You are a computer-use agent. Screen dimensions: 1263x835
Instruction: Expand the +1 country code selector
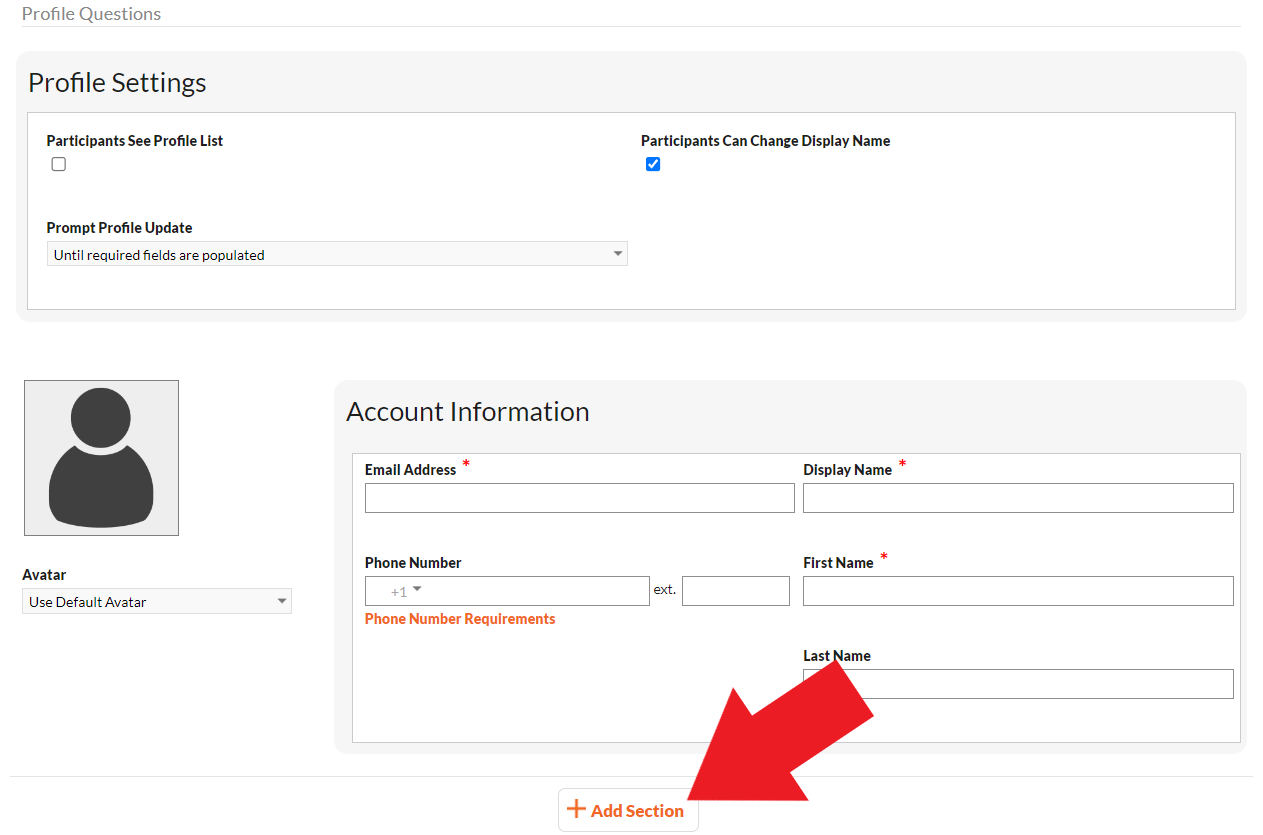406,591
